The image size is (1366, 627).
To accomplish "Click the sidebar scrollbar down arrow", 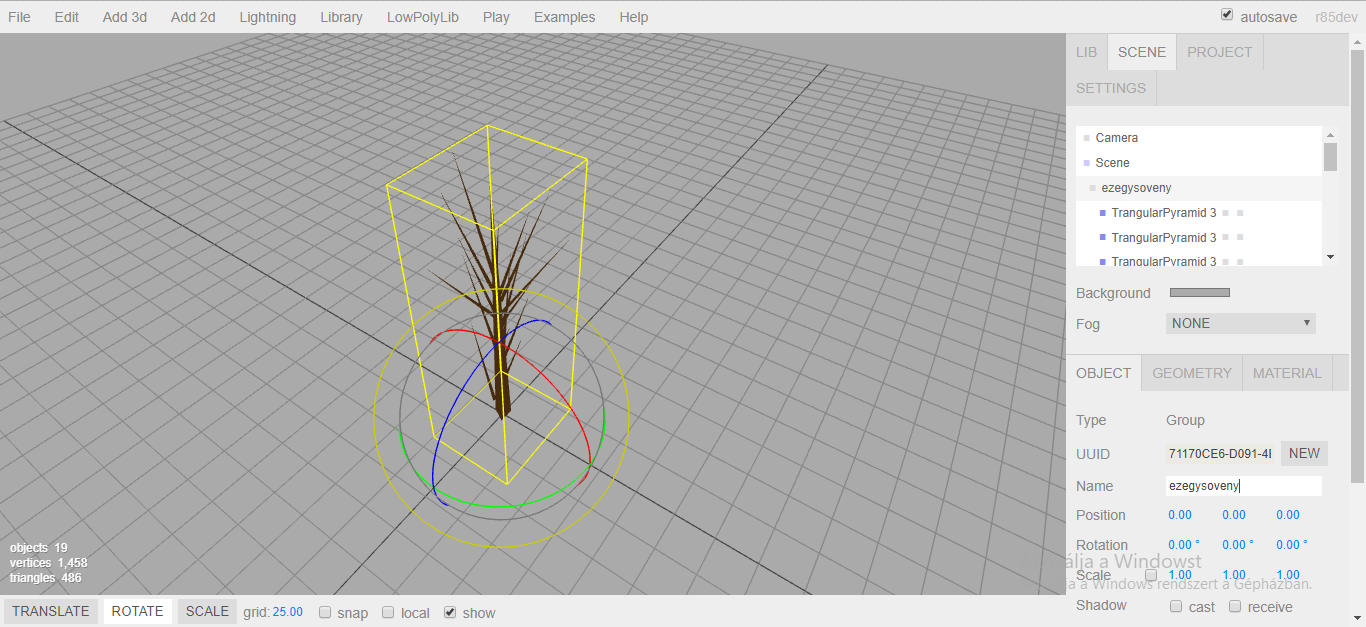I will tap(1357, 619).
